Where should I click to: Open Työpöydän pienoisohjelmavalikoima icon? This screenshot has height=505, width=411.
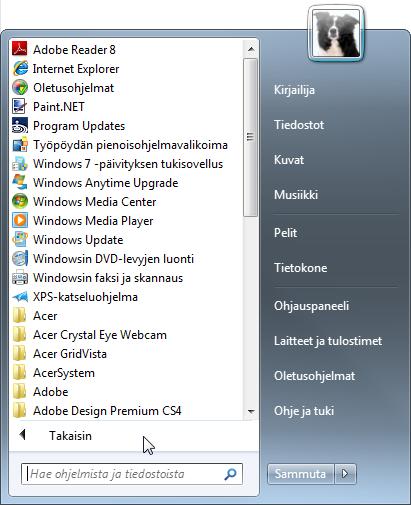tap(20, 145)
